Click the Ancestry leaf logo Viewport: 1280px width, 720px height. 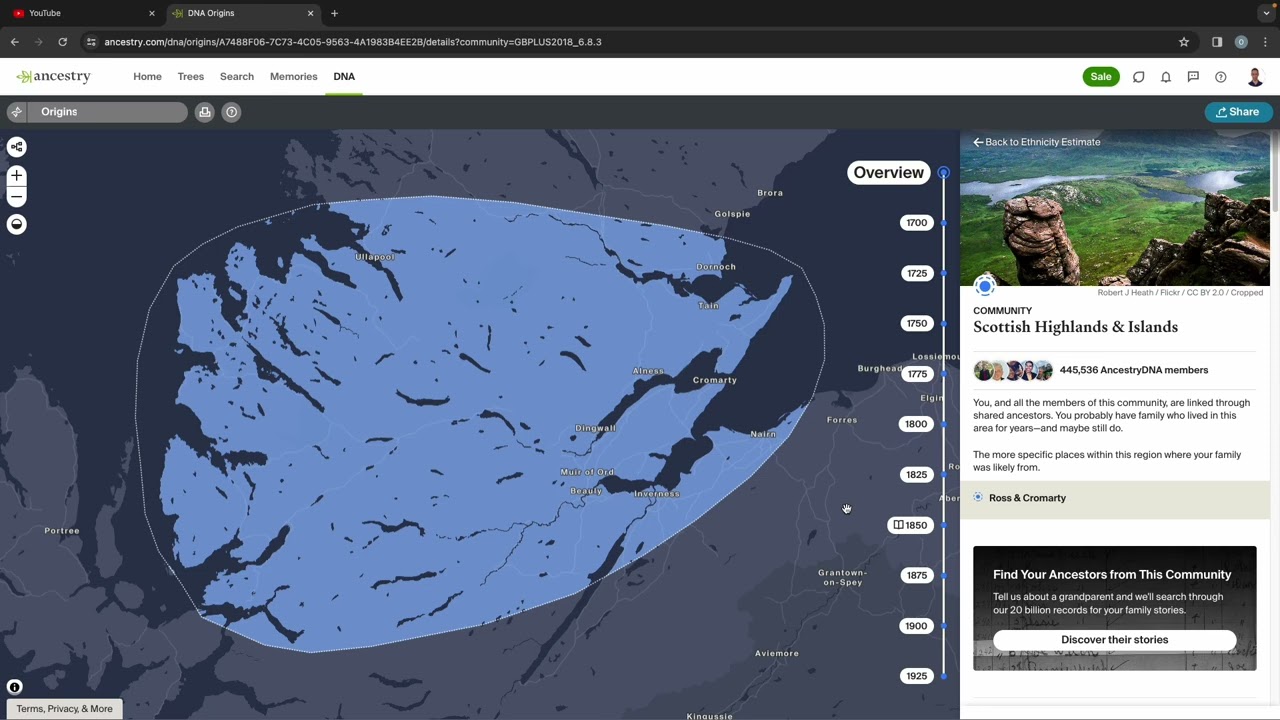(54, 76)
